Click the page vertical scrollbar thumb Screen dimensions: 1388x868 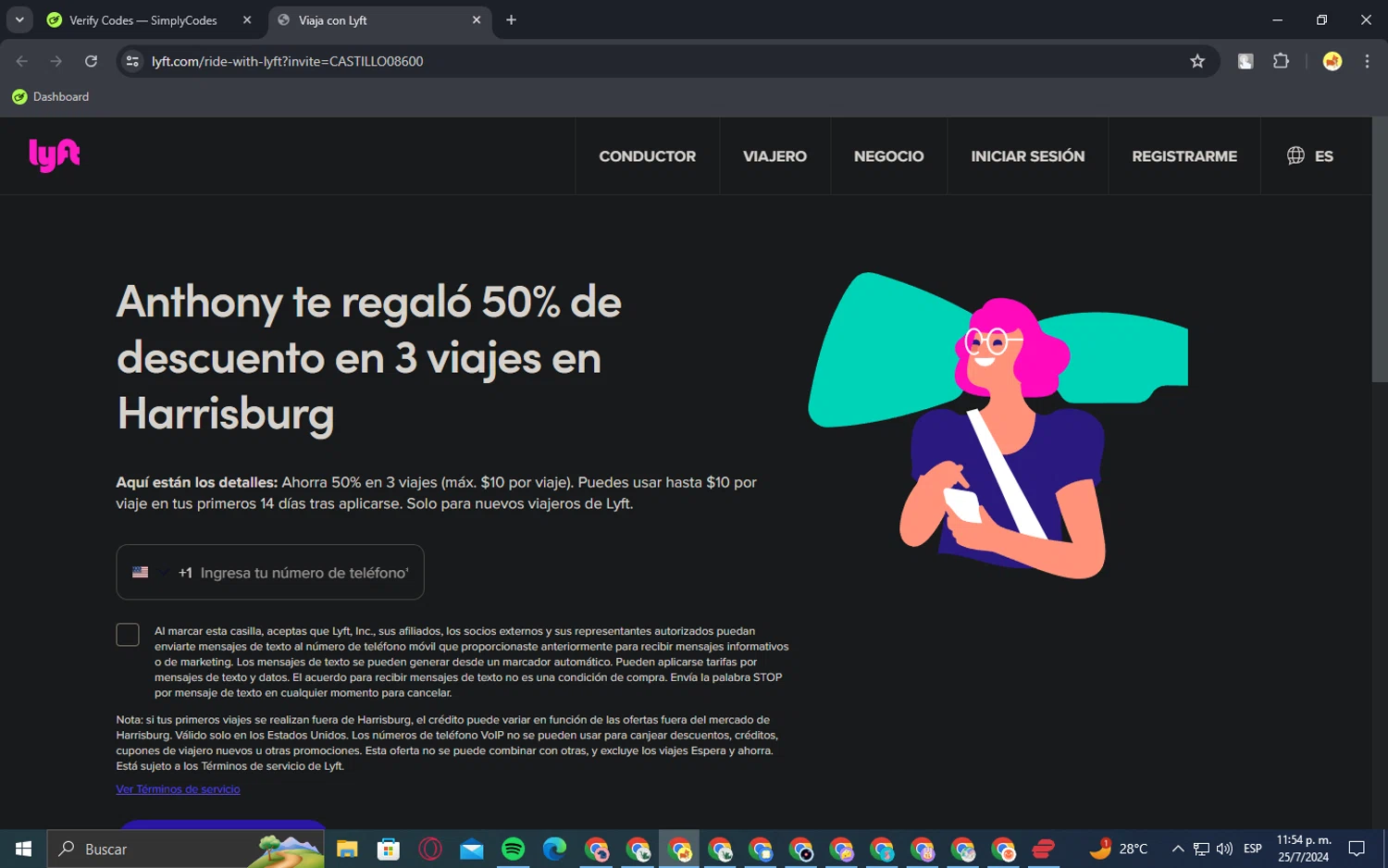[1380, 250]
